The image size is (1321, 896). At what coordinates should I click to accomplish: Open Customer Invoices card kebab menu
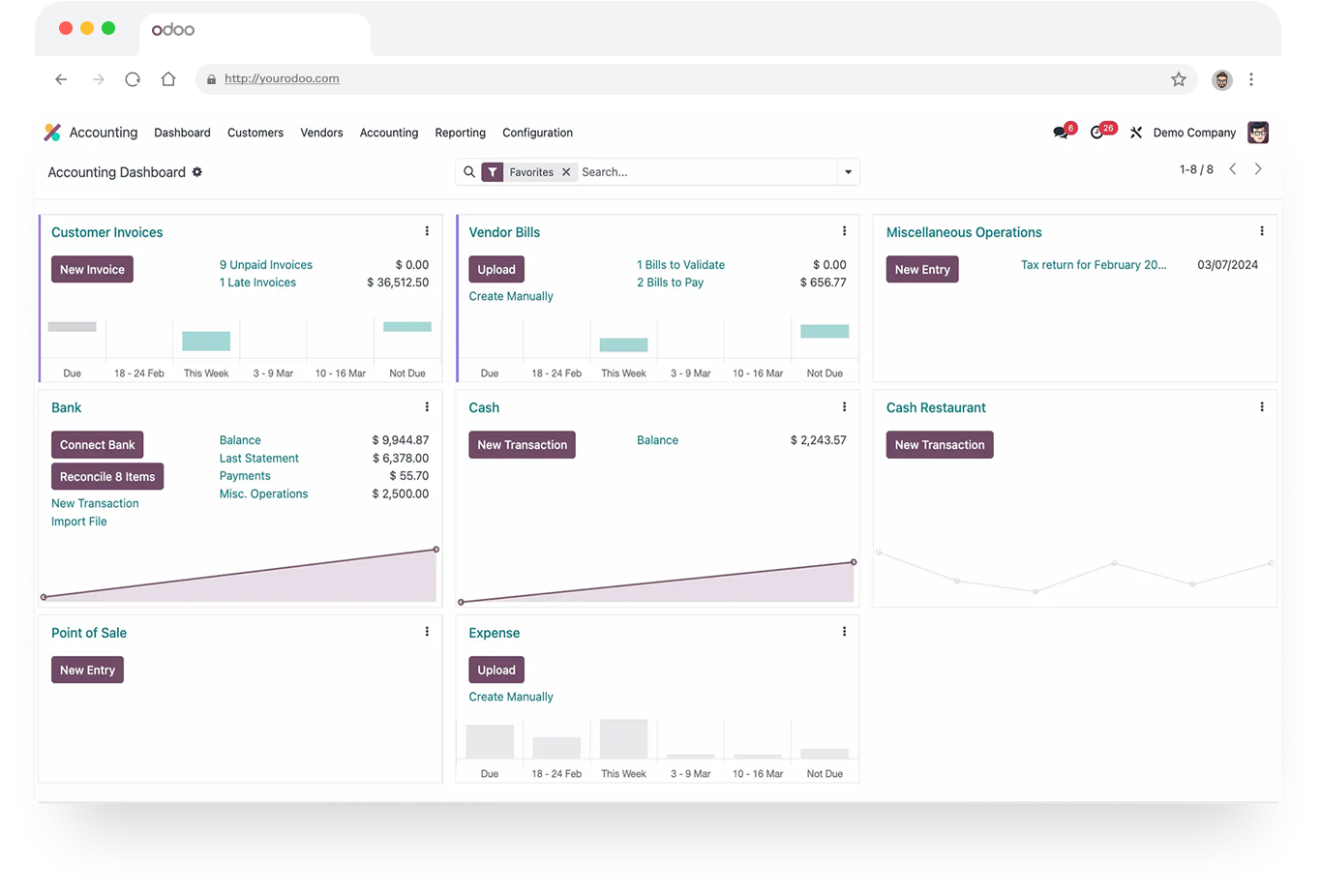point(427,231)
